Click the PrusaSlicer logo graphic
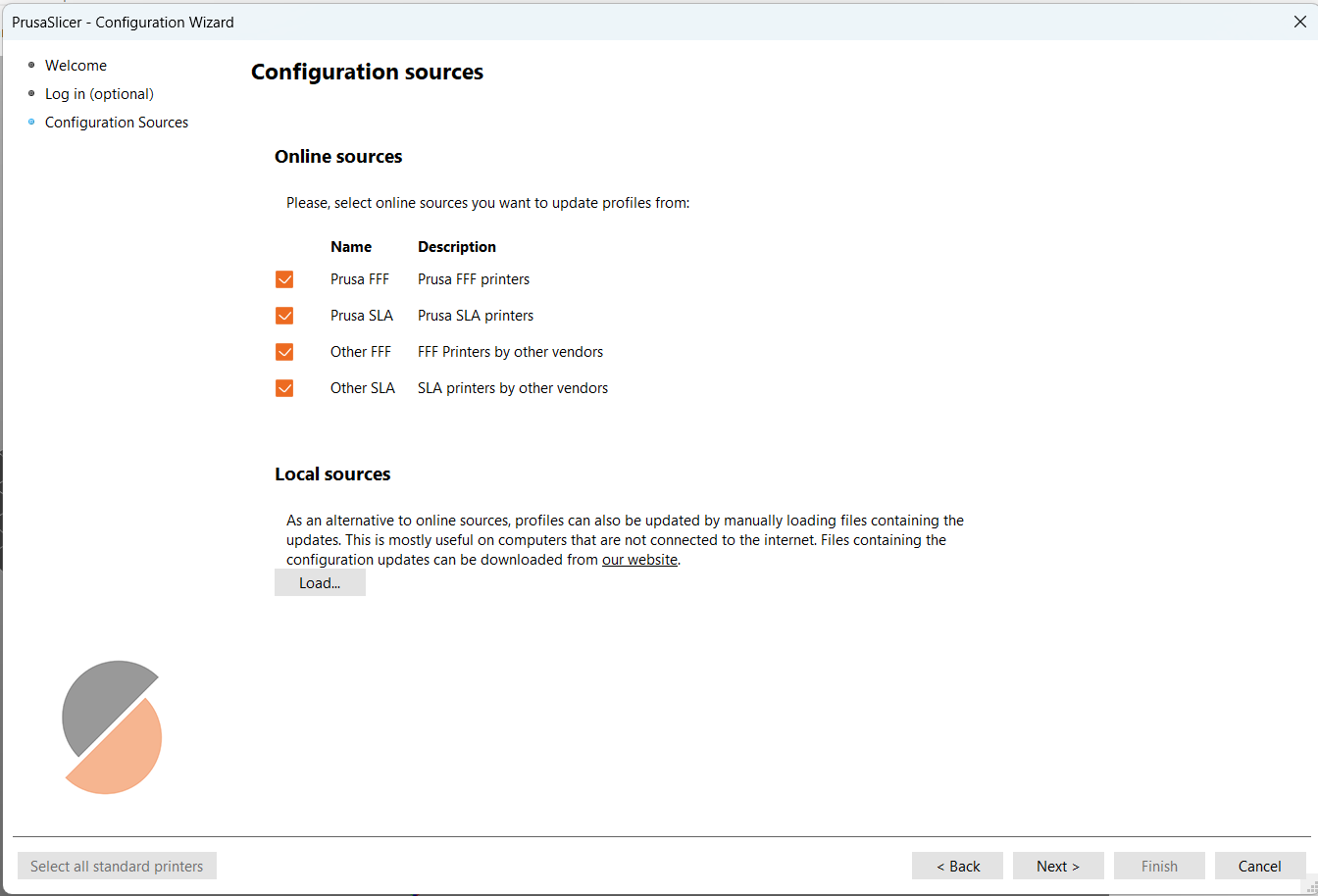The height and width of the screenshot is (896, 1318). (111, 726)
